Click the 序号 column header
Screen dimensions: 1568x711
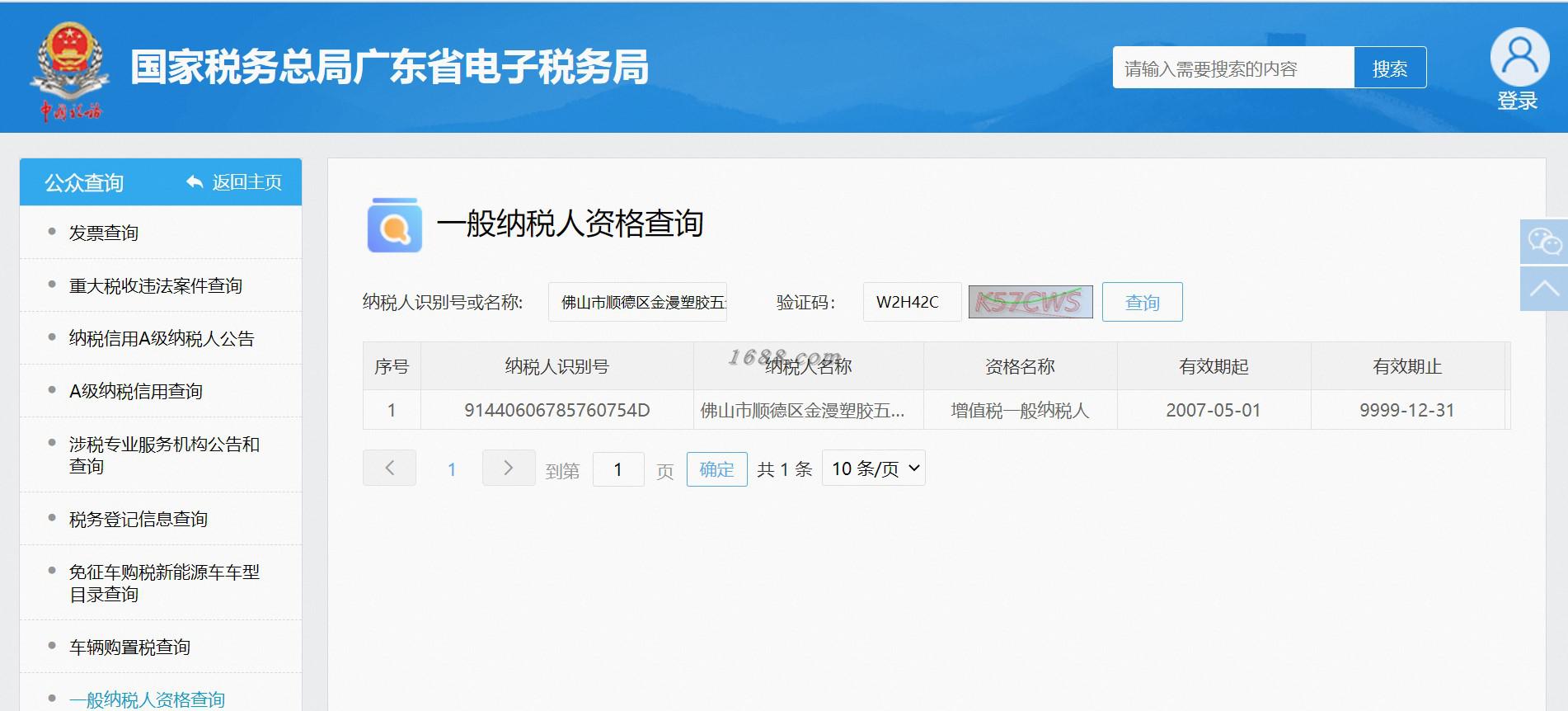[x=392, y=366]
